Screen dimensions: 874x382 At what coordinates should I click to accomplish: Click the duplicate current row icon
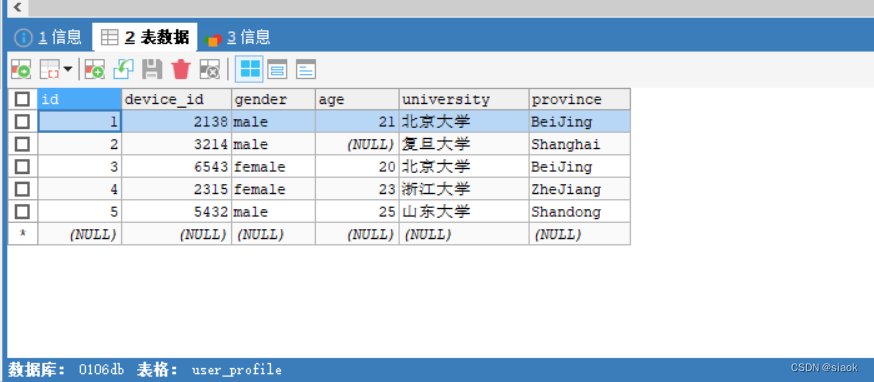click(x=123, y=69)
